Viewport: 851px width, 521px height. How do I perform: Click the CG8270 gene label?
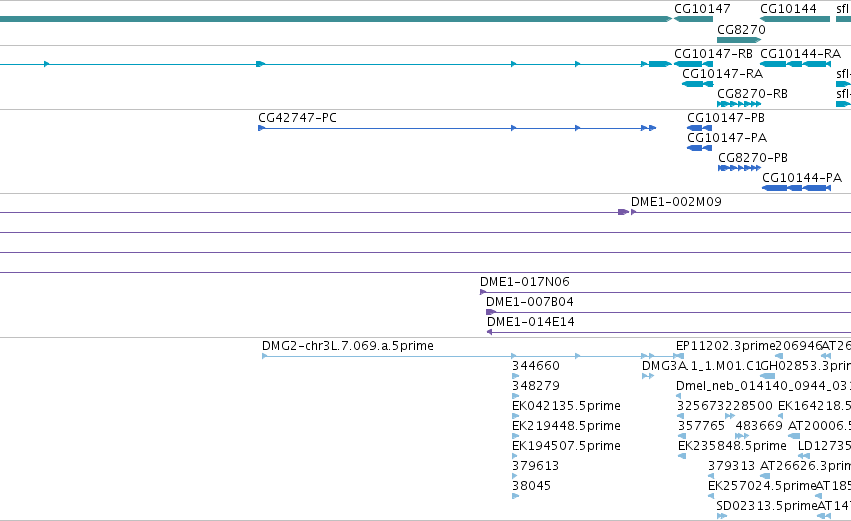click(x=741, y=29)
